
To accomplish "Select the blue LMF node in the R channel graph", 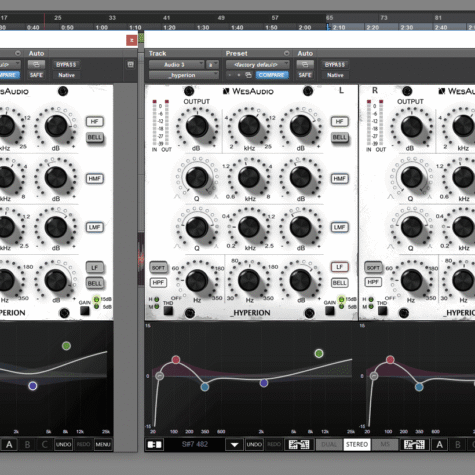I will (419, 387).
